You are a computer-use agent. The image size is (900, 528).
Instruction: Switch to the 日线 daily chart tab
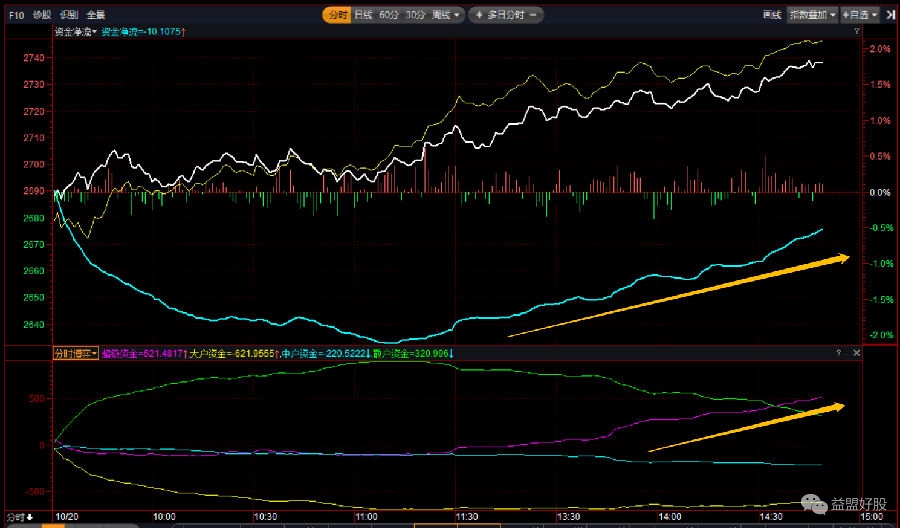363,15
